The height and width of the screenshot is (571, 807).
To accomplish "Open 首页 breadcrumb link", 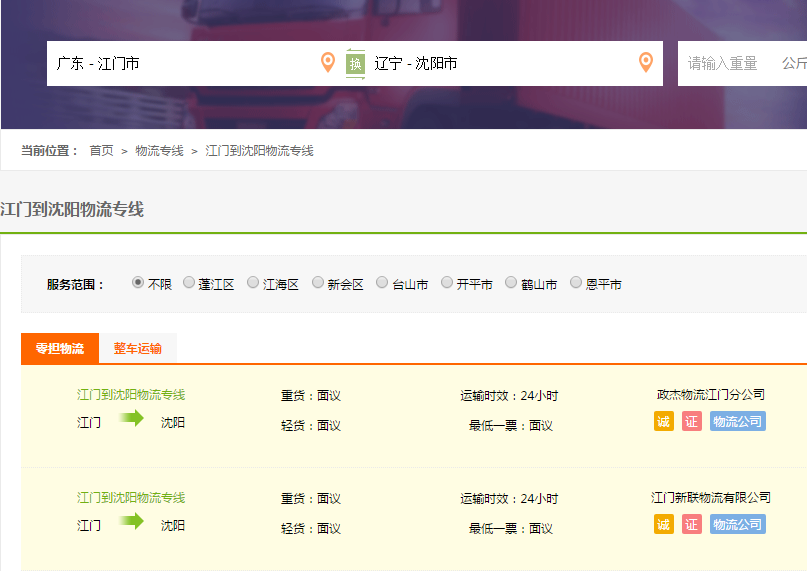I will (101, 150).
